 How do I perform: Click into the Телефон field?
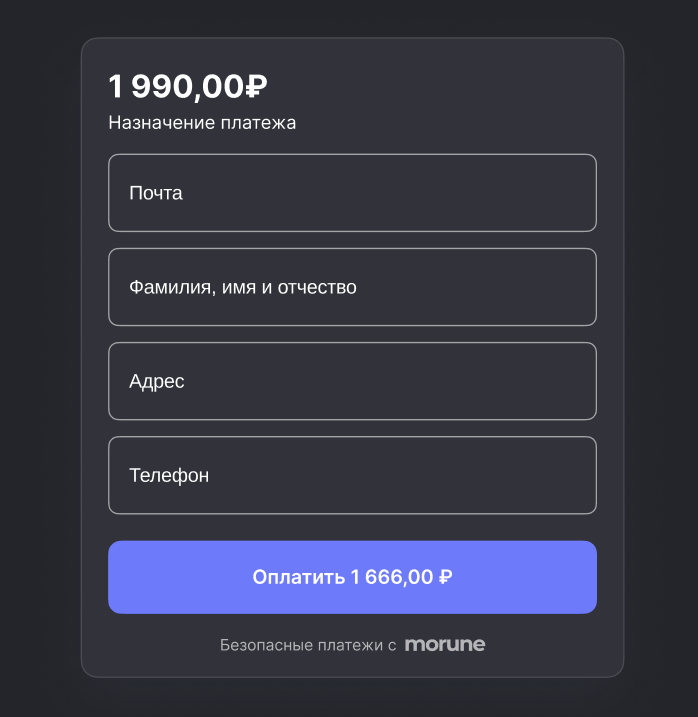click(352, 475)
